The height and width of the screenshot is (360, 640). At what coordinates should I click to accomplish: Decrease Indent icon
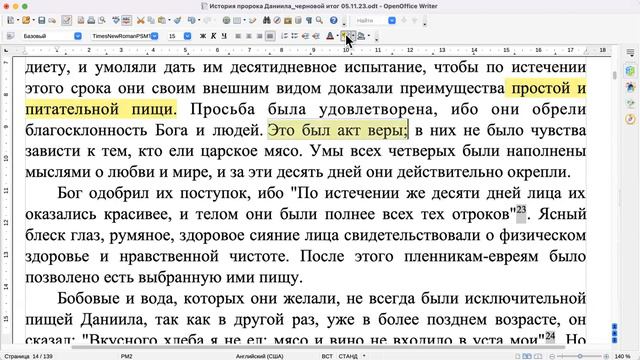tap(305, 36)
